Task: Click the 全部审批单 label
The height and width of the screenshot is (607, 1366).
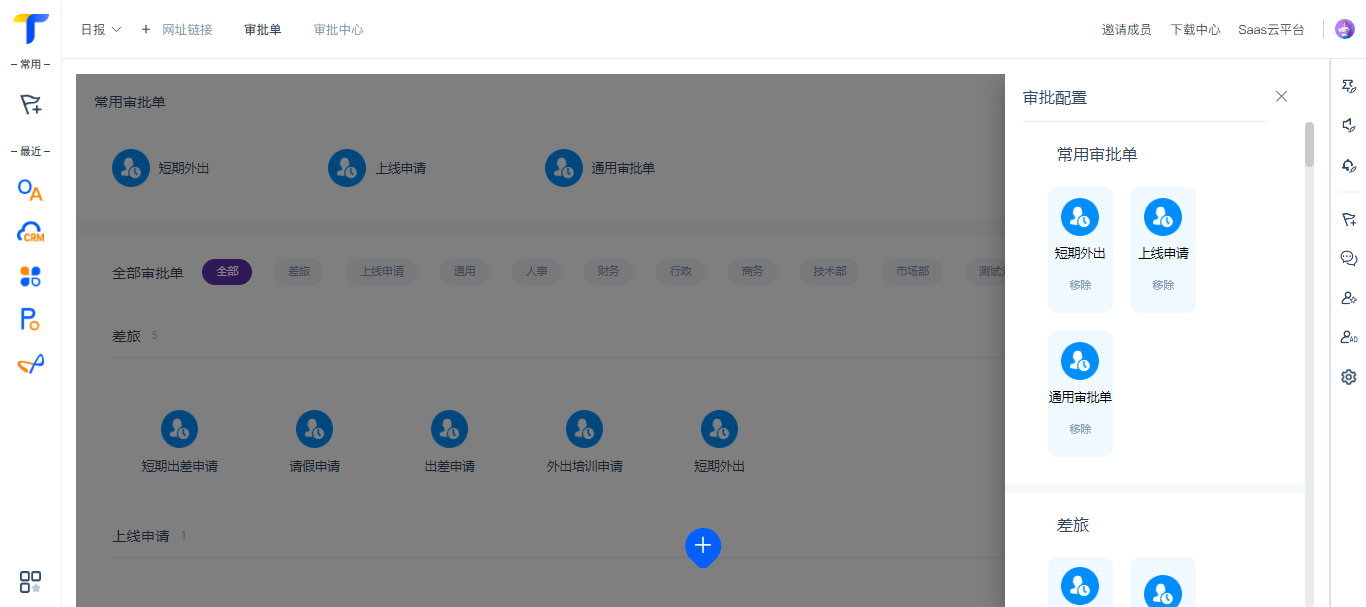Action: (148, 273)
